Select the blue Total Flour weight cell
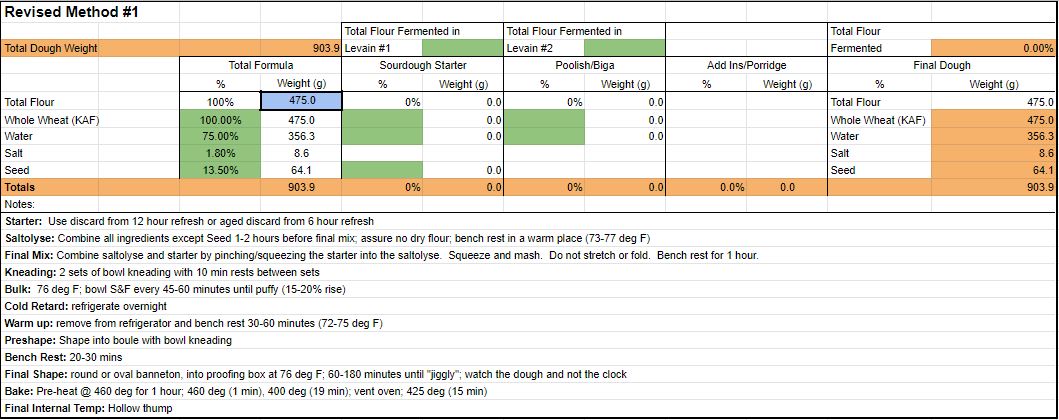This screenshot has width=1059, height=420. [x=301, y=101]
